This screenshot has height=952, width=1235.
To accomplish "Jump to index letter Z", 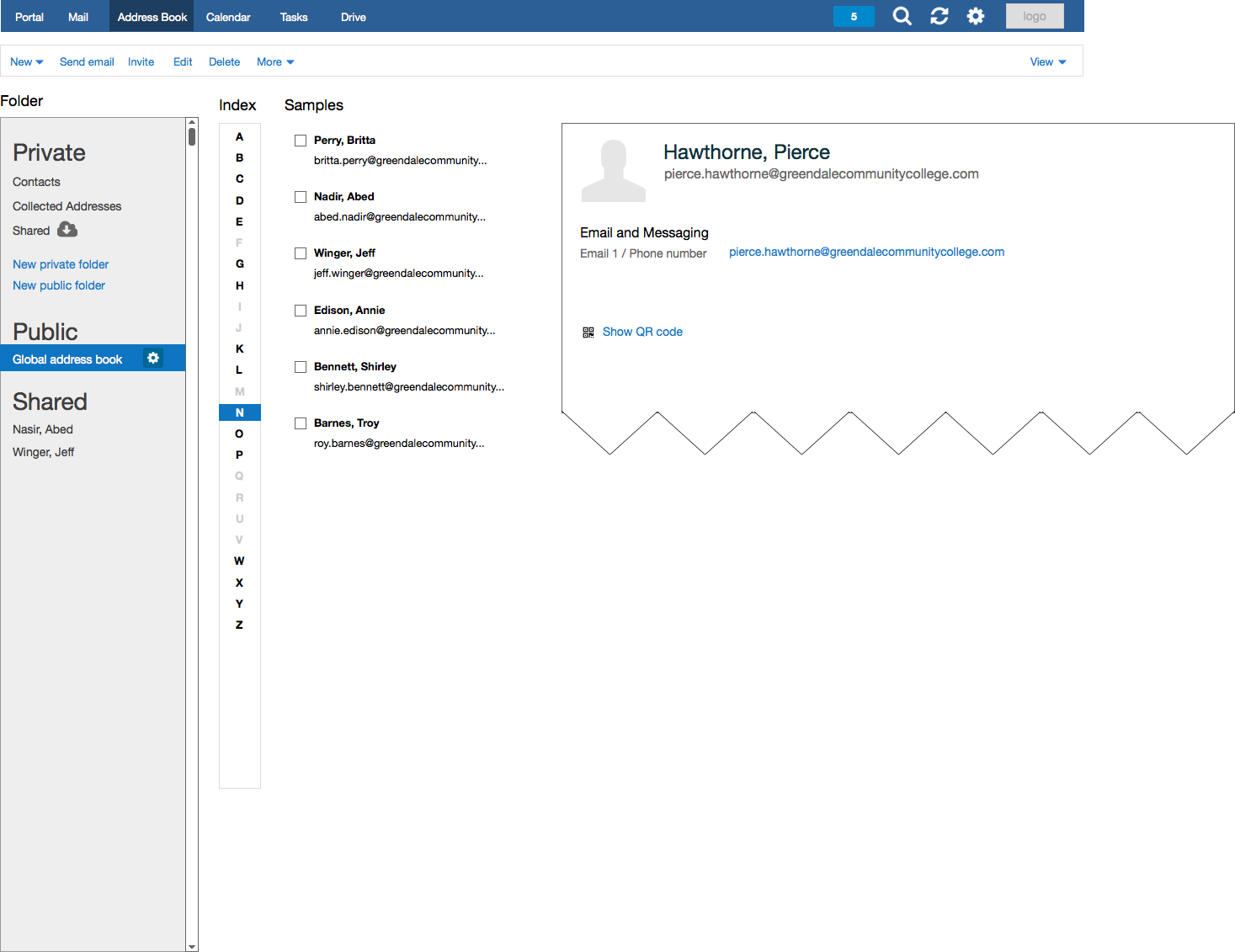I will (x=239, y=625).
